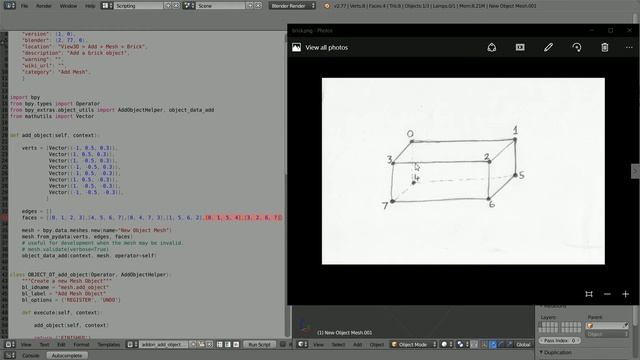Screen dimensions: 640x360
Task: Open the text editor type selector
Action: (x=10, y=344)
